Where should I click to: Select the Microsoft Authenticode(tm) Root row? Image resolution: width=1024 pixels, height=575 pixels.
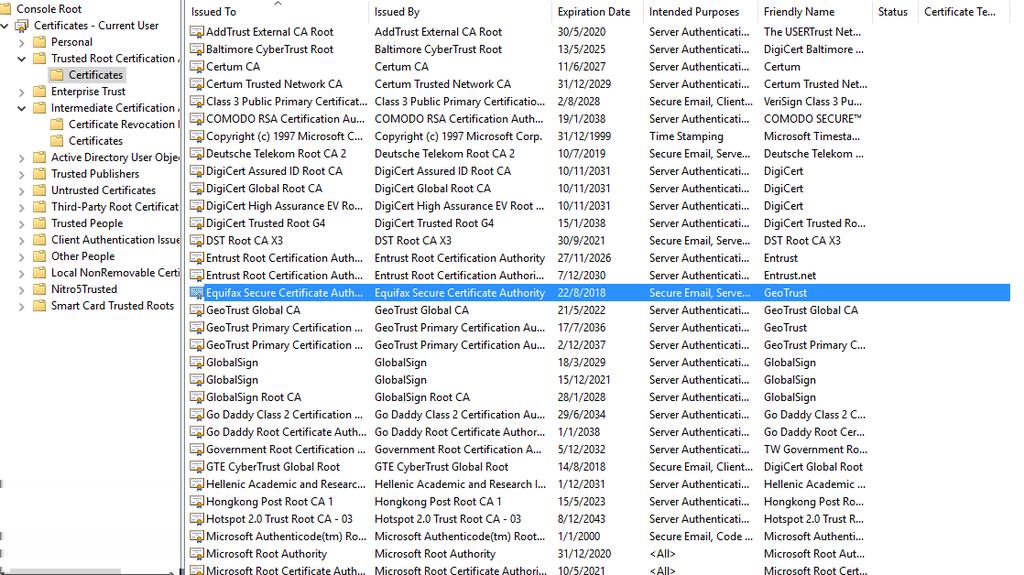[x=598, y=536]
